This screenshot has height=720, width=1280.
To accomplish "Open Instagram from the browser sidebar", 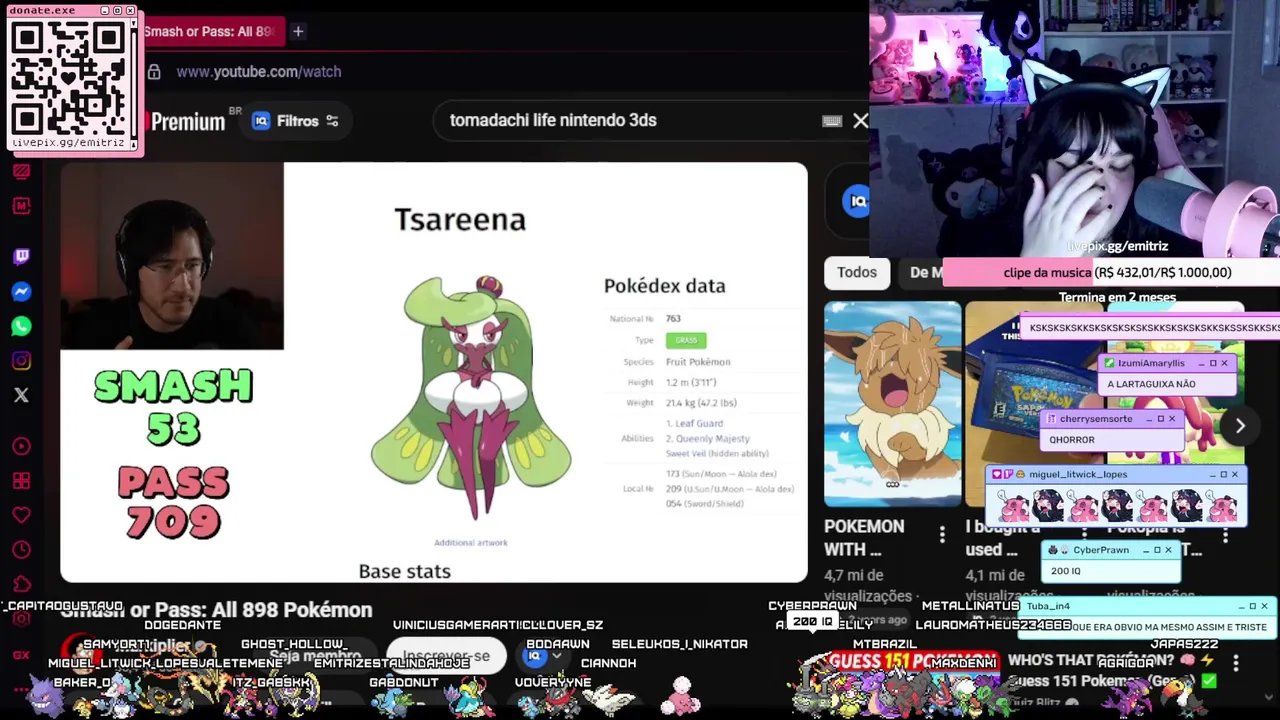I will click(x=21, y=361).
